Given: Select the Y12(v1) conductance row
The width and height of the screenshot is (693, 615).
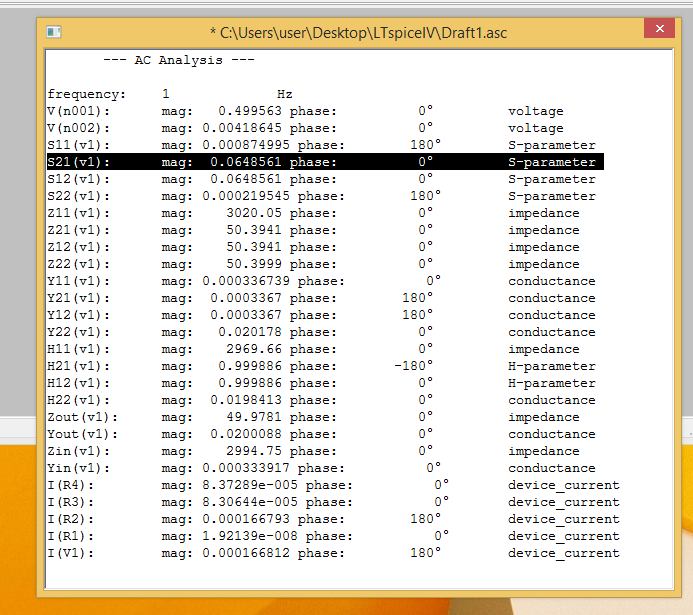Looking at the screenshot, I should pos(321,315).
